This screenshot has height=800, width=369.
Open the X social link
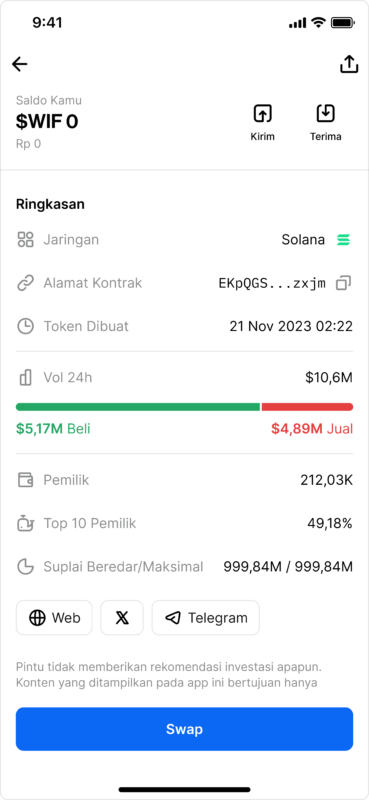(122, 618)
